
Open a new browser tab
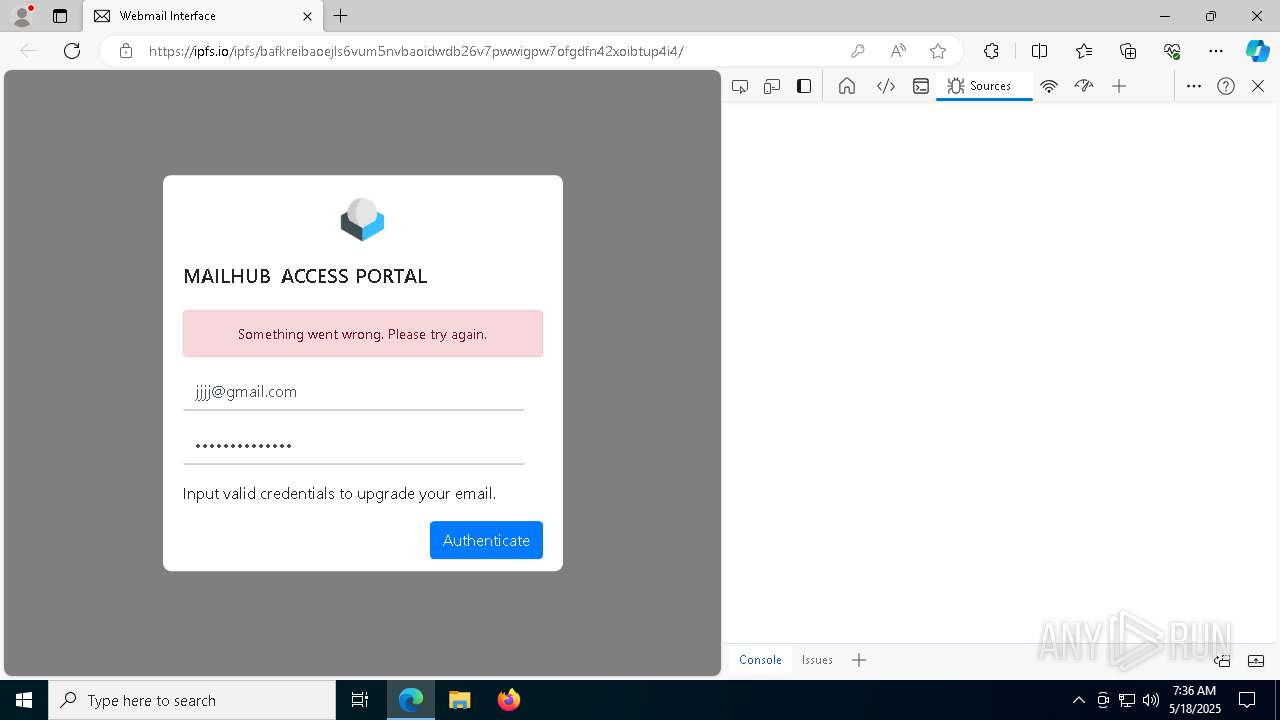point(341,16)
